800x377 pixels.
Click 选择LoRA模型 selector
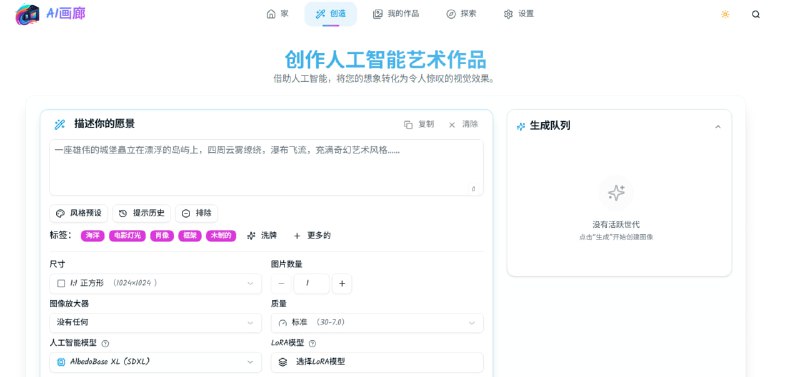(x=377, y=362)
